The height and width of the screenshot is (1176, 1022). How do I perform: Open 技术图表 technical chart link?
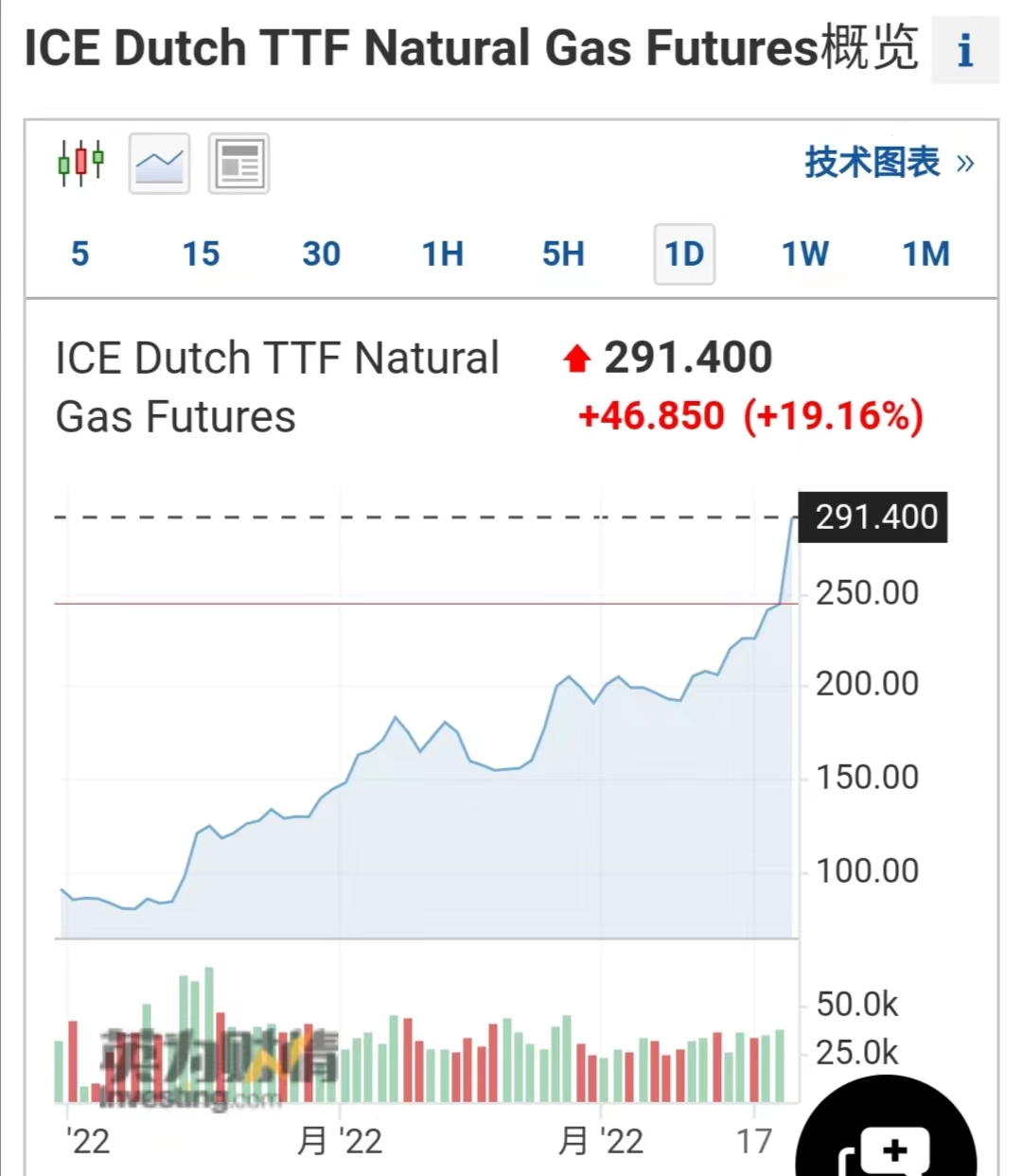[x=872, y=163]
